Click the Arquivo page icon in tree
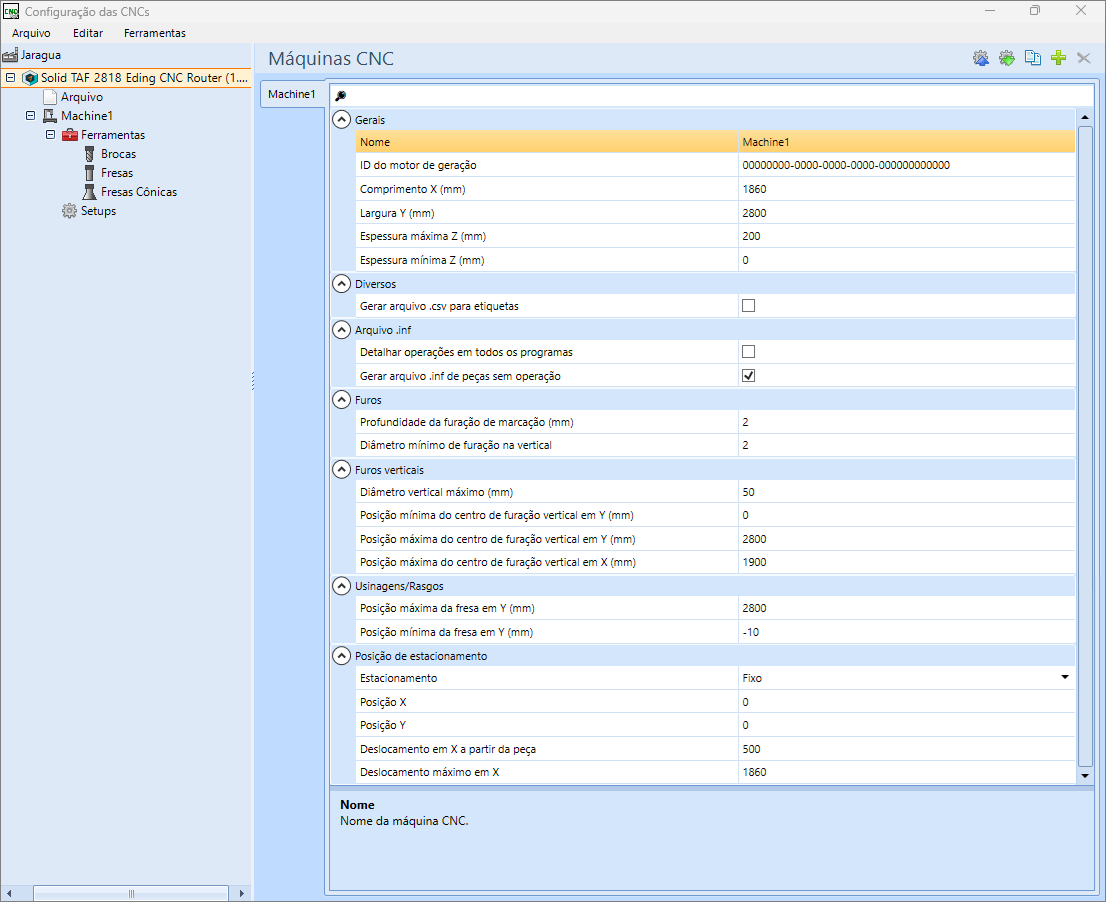This screenshot has width=1106, height=902. (x=49, y=97)
